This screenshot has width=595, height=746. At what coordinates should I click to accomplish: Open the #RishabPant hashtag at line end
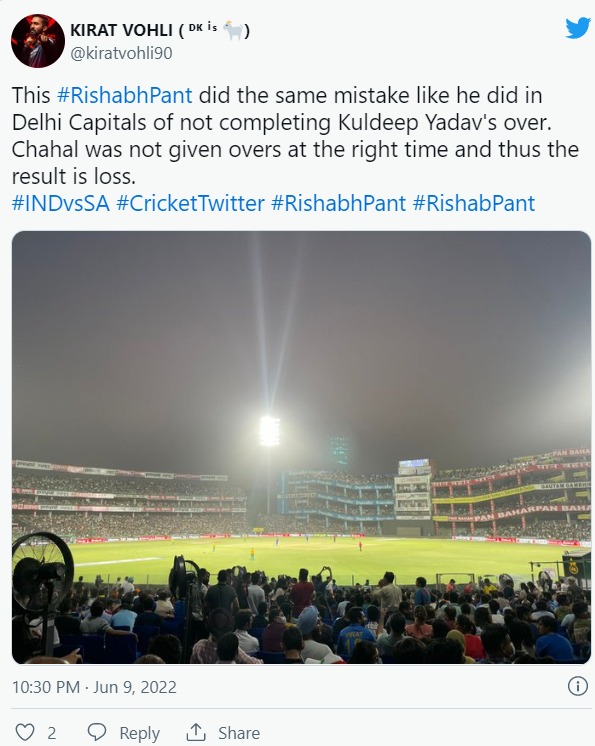[474, 204]
